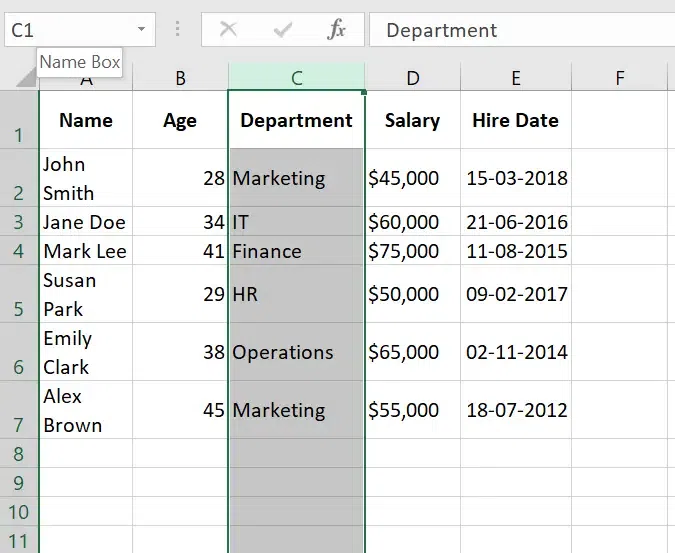Click the Cancel X icon in formula bar
Screen dimensions: 675x553
pos(228,30)
